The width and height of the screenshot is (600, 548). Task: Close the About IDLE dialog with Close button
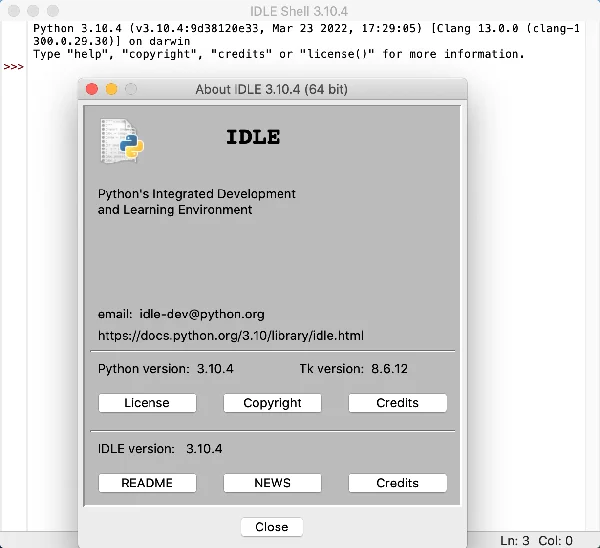pyautogui.click(x=272, y=527)
